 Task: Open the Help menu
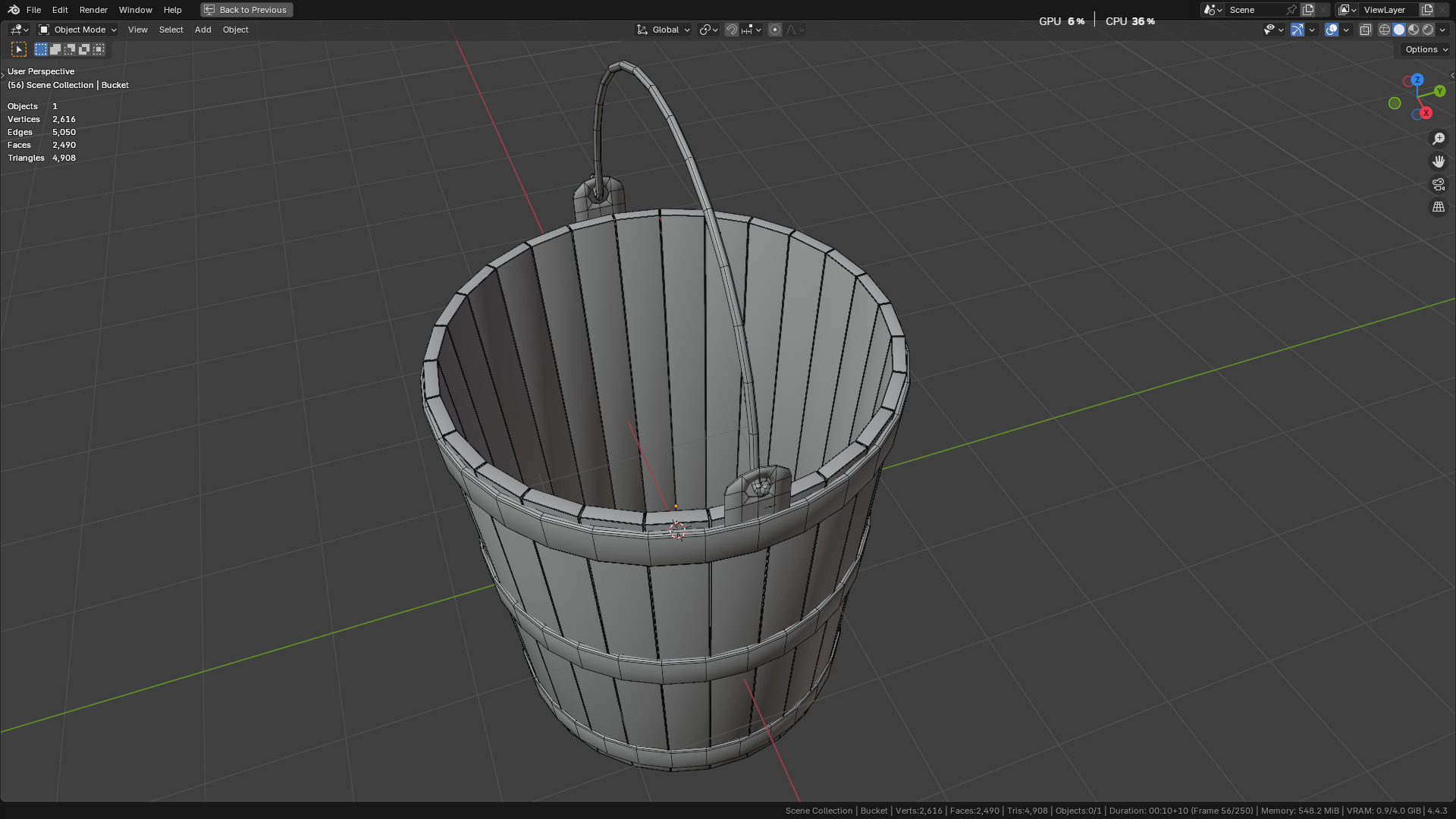click(x=172, y=10)
